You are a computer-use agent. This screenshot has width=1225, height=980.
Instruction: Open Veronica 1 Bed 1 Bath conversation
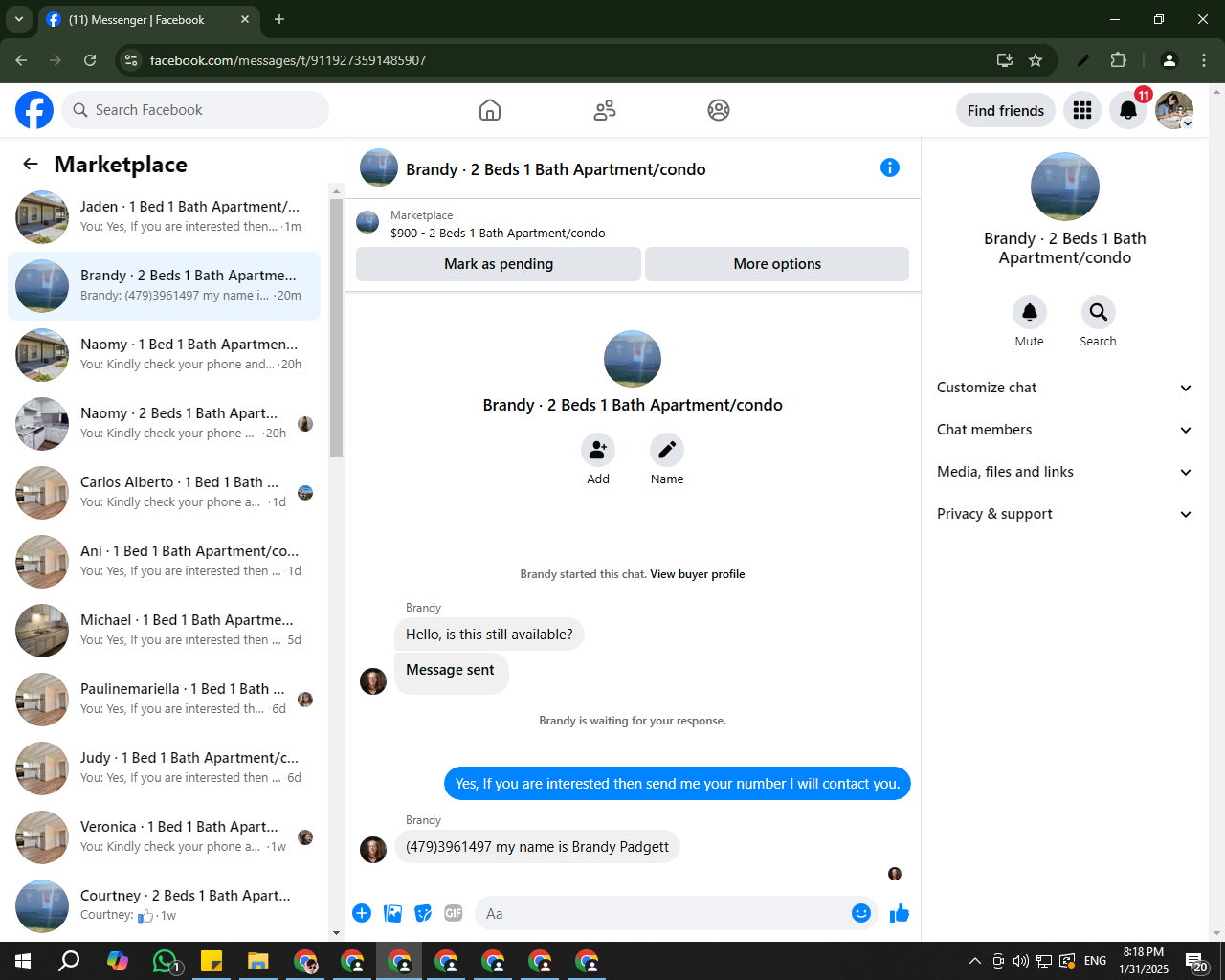(164, 837)
